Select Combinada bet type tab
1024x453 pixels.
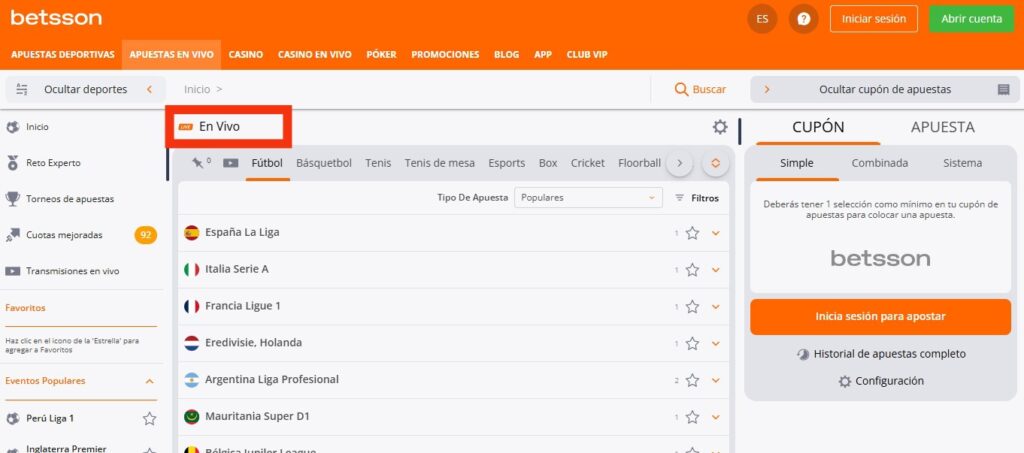[880, 163]
